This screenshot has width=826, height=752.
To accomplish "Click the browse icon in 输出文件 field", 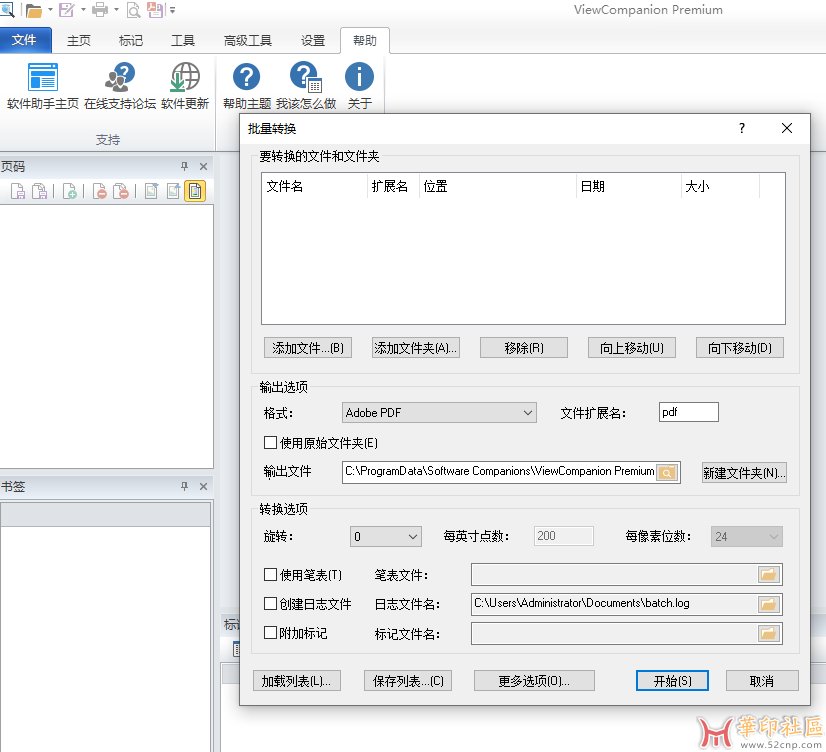I will [x=667, y=472].
